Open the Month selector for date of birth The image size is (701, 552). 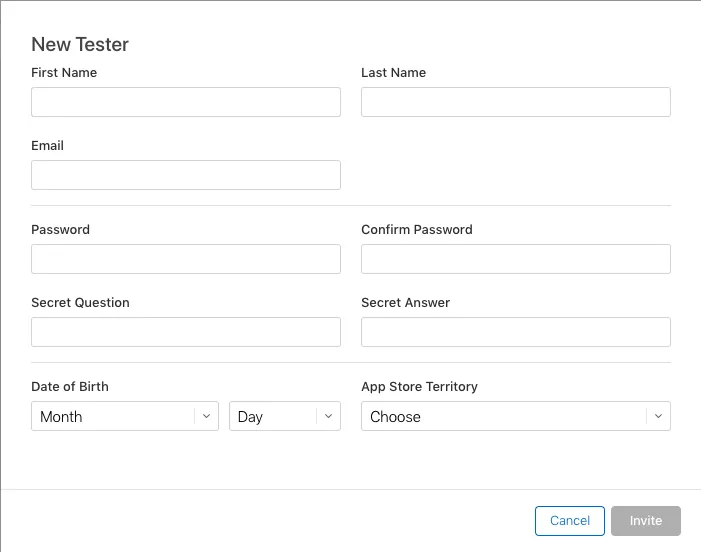tap(115, 416)
